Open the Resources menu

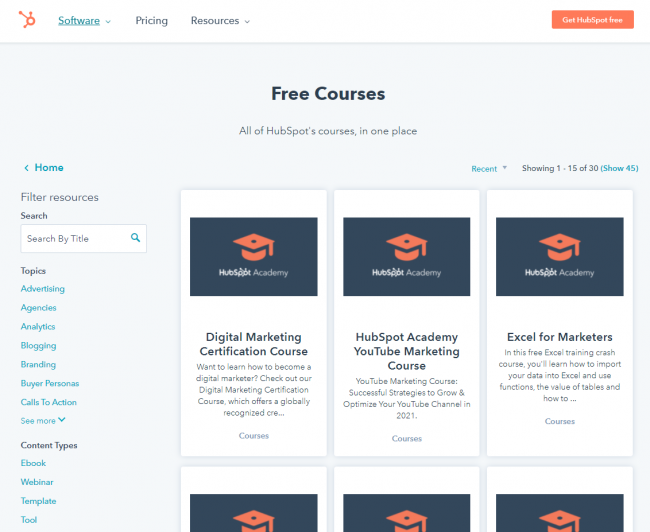click(215, 20)
